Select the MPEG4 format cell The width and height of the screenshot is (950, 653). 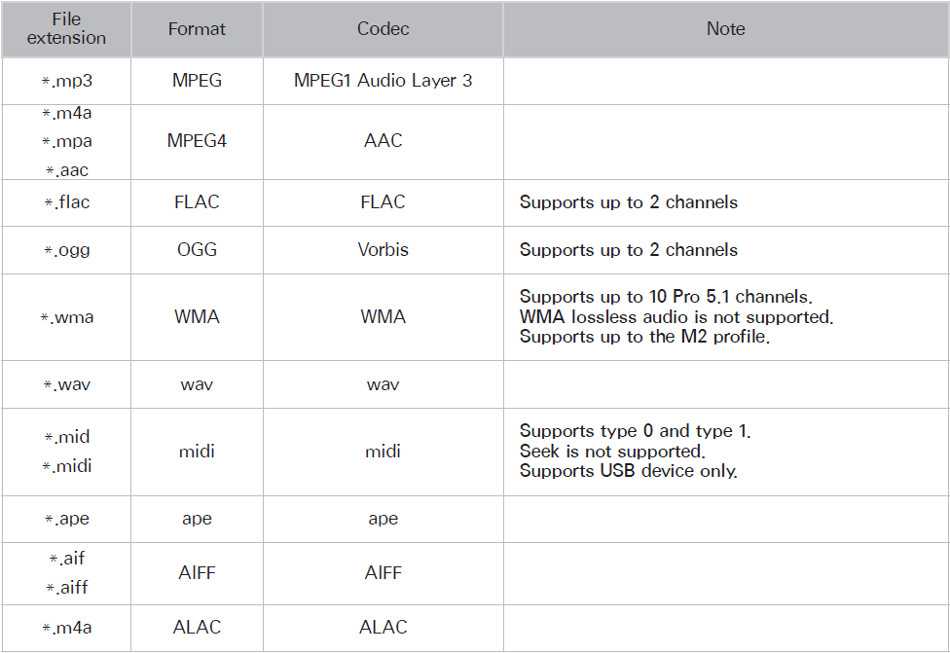coord(197,141)
